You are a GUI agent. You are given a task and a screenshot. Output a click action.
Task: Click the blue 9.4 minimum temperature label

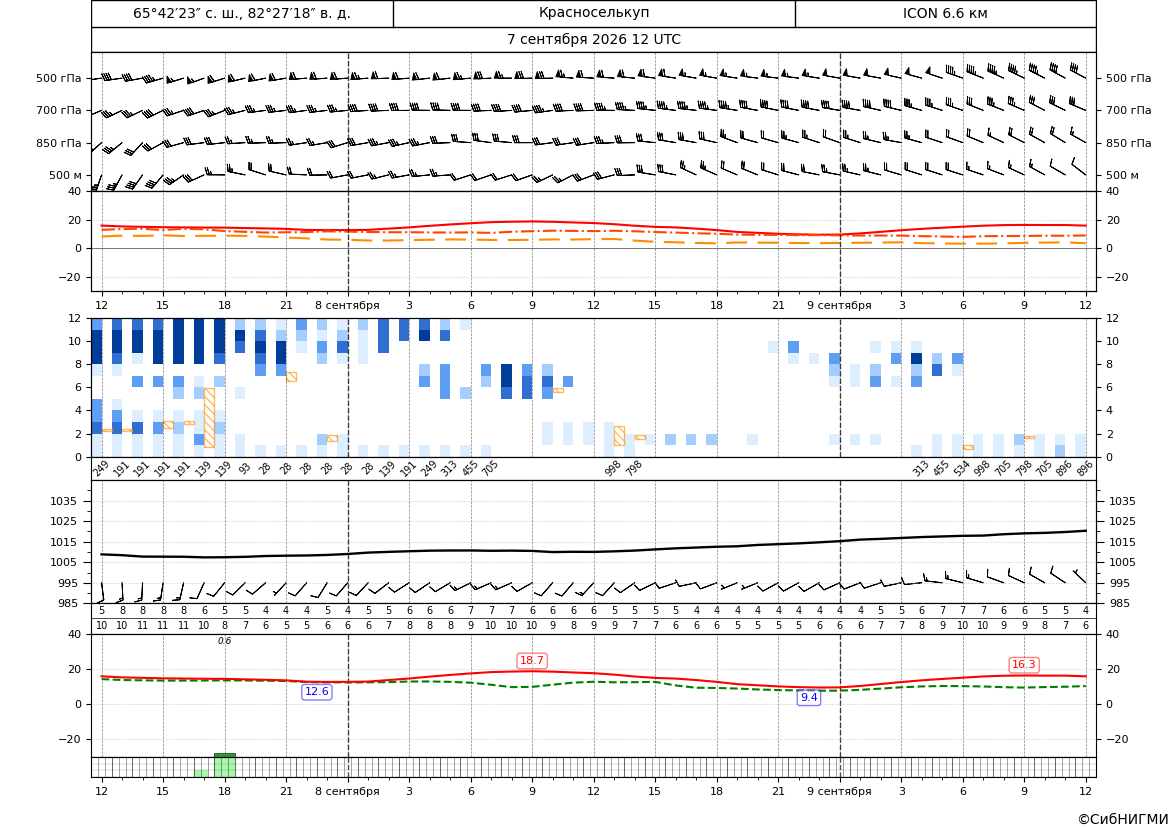tap(808, 698)
